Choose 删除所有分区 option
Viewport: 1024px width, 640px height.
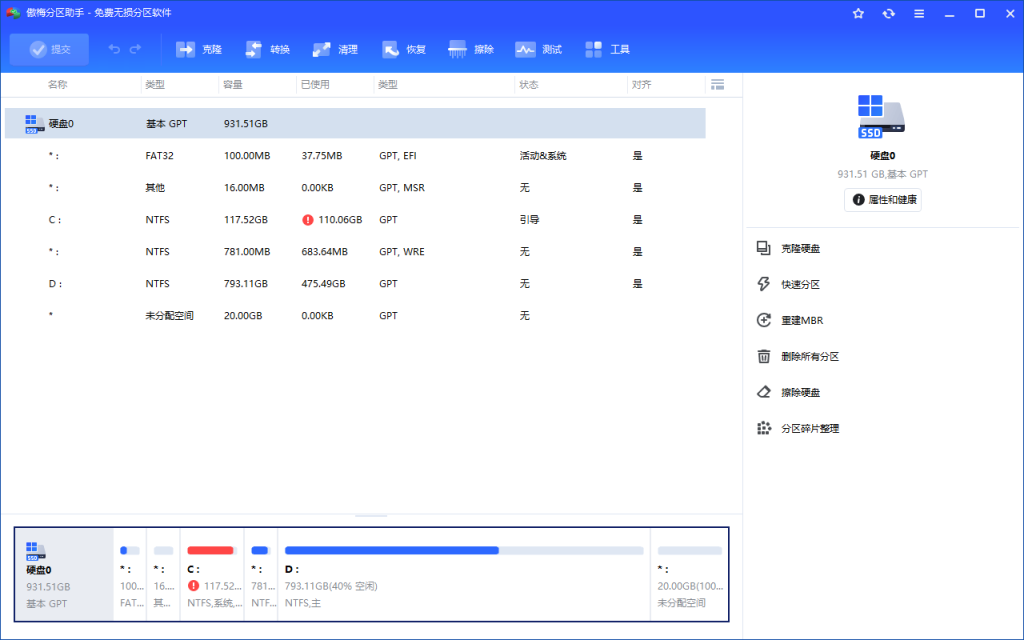pos(809,356)
